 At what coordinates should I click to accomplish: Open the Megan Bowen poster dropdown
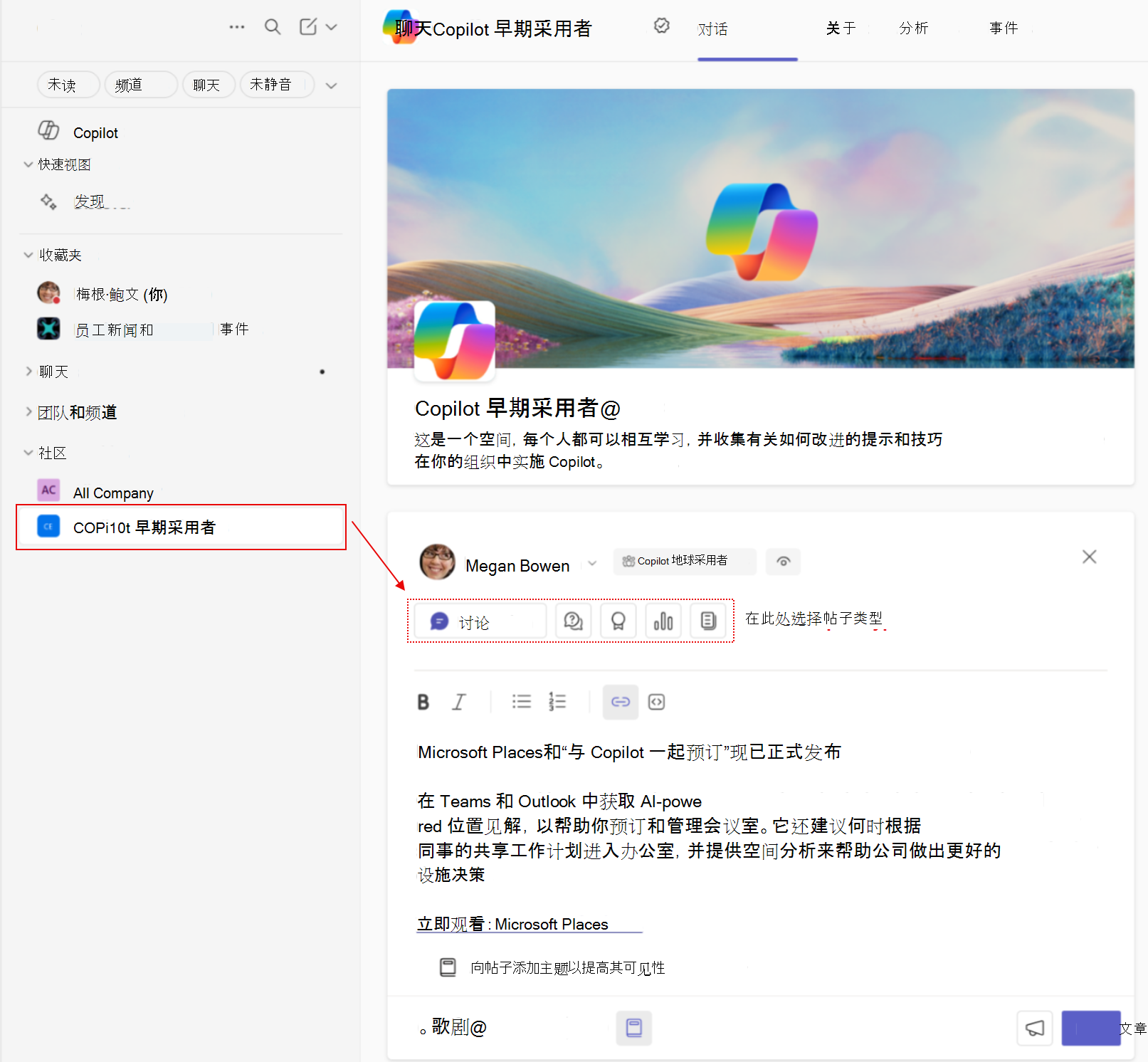592,564
